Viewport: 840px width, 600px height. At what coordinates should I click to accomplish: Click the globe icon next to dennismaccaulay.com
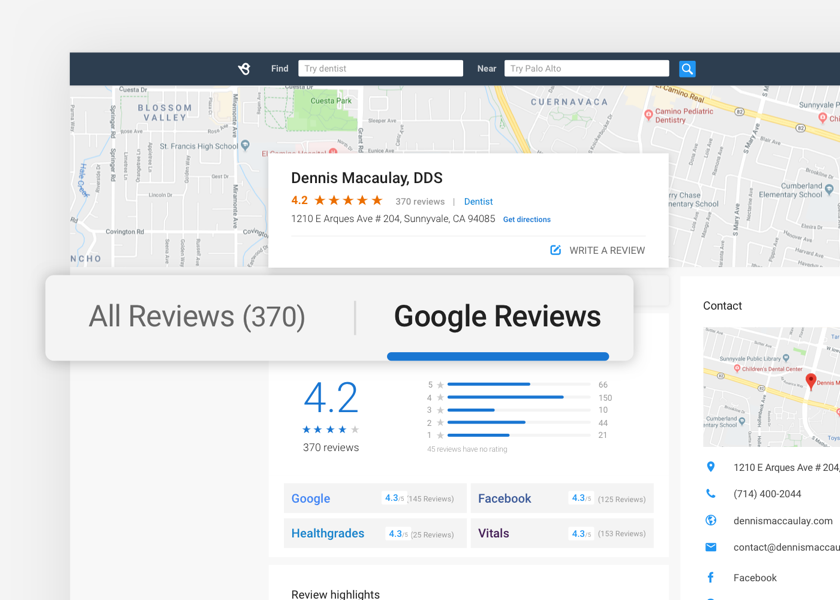pos(712,520)
